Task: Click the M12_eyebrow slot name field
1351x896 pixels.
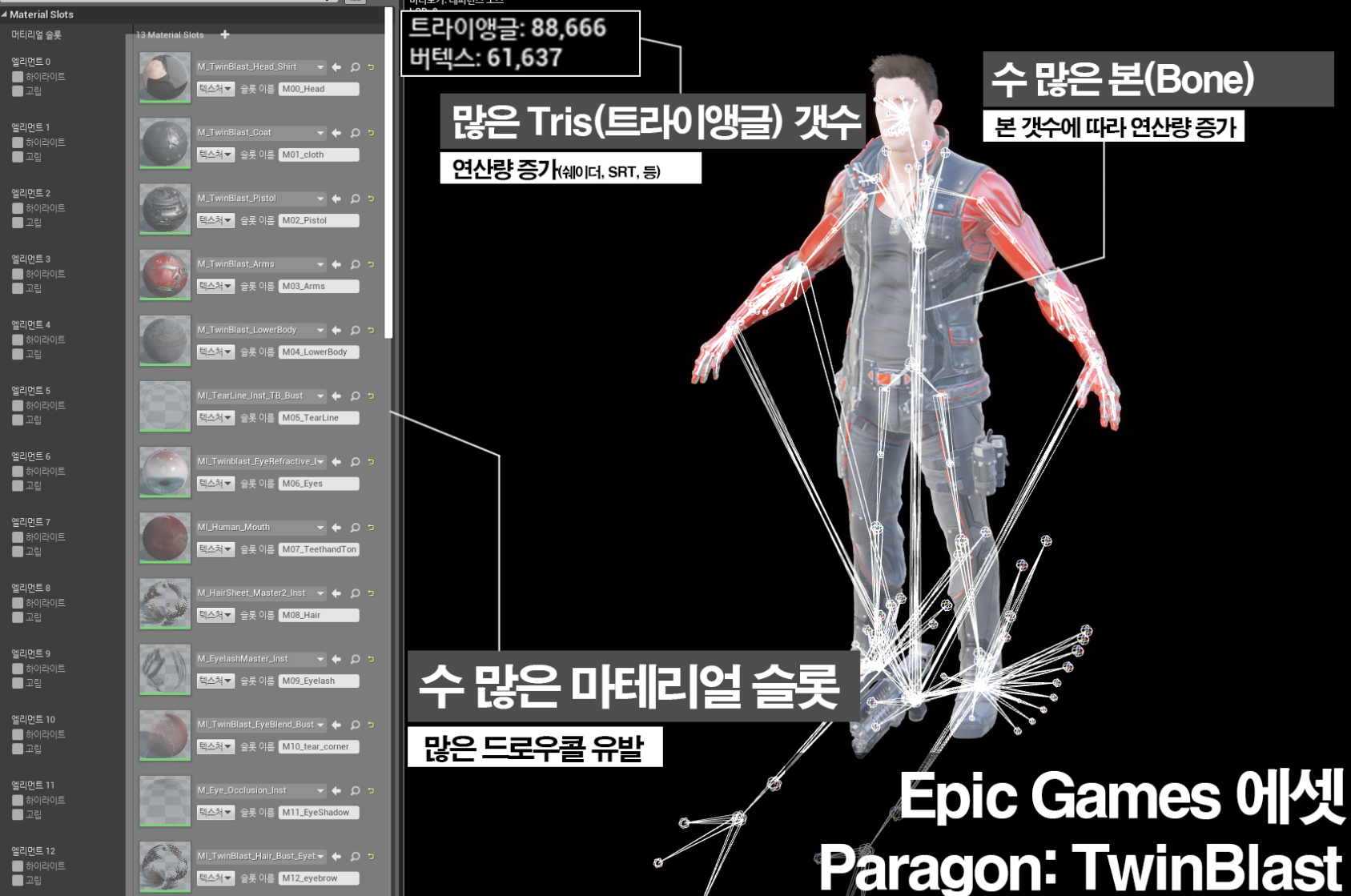Action: 319,878
